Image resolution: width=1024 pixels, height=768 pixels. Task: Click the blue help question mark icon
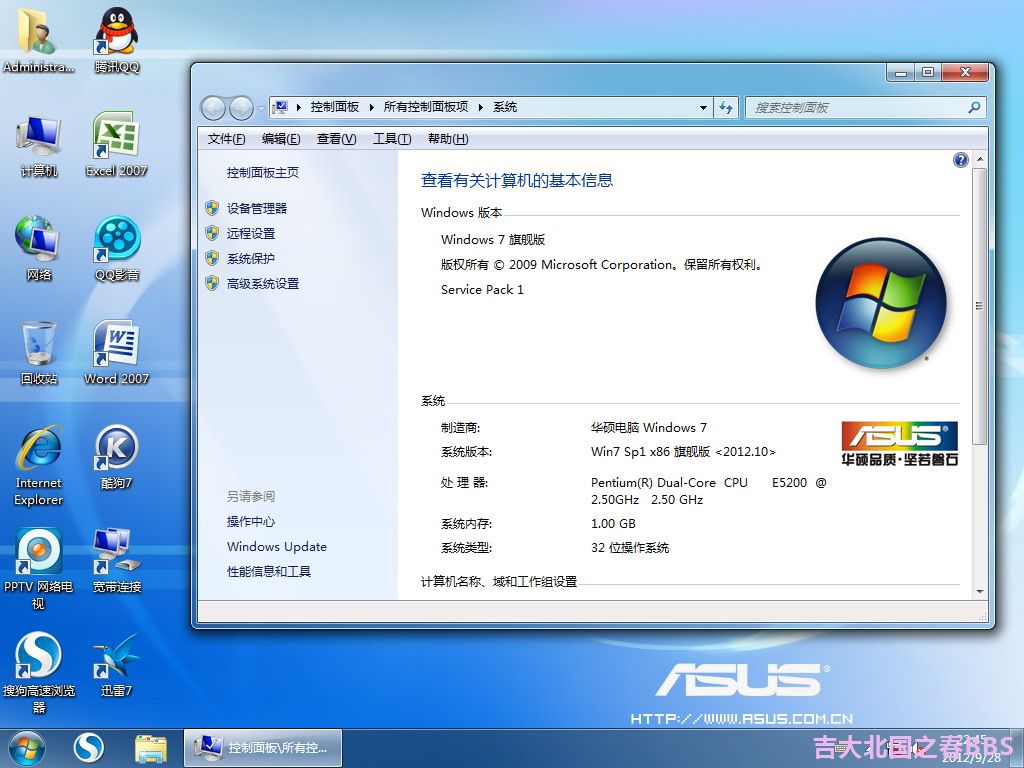coord(961,160)
